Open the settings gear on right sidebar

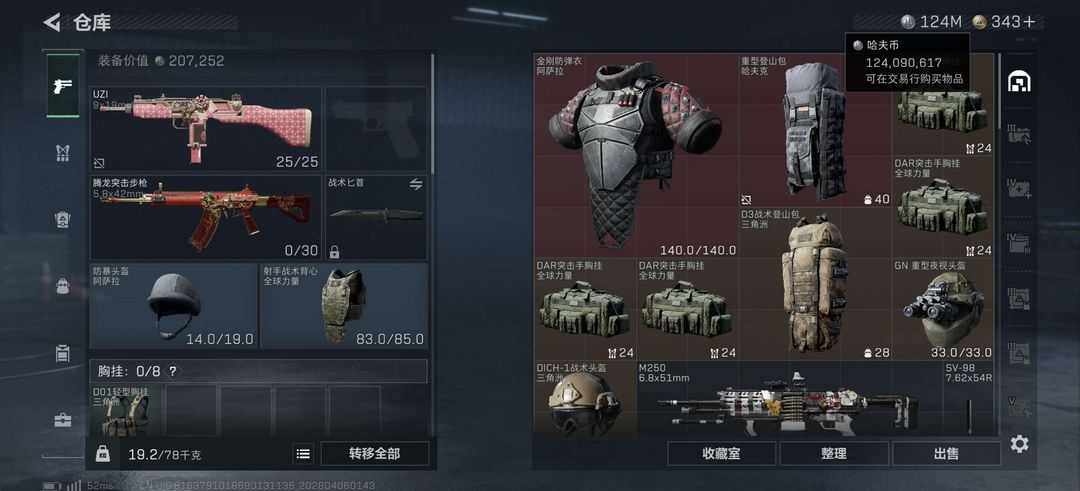pyautogui.click(x=1019, y=444)
